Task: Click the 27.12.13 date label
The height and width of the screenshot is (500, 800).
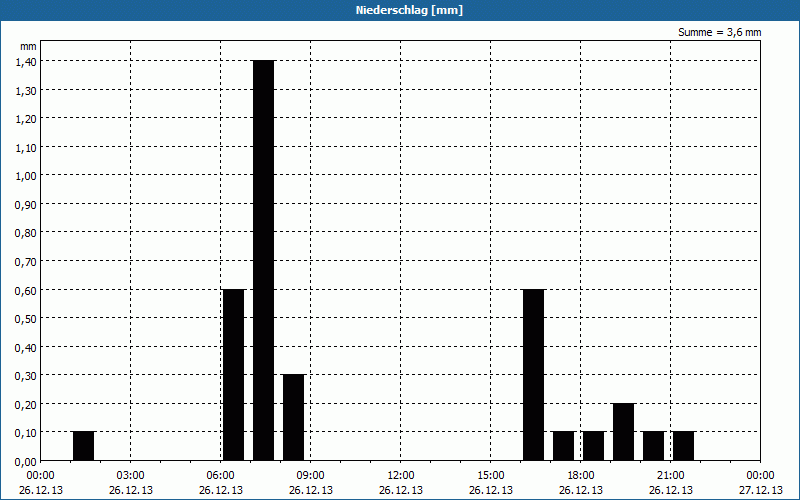Action: pyautogui.click(x=759, y=490)
